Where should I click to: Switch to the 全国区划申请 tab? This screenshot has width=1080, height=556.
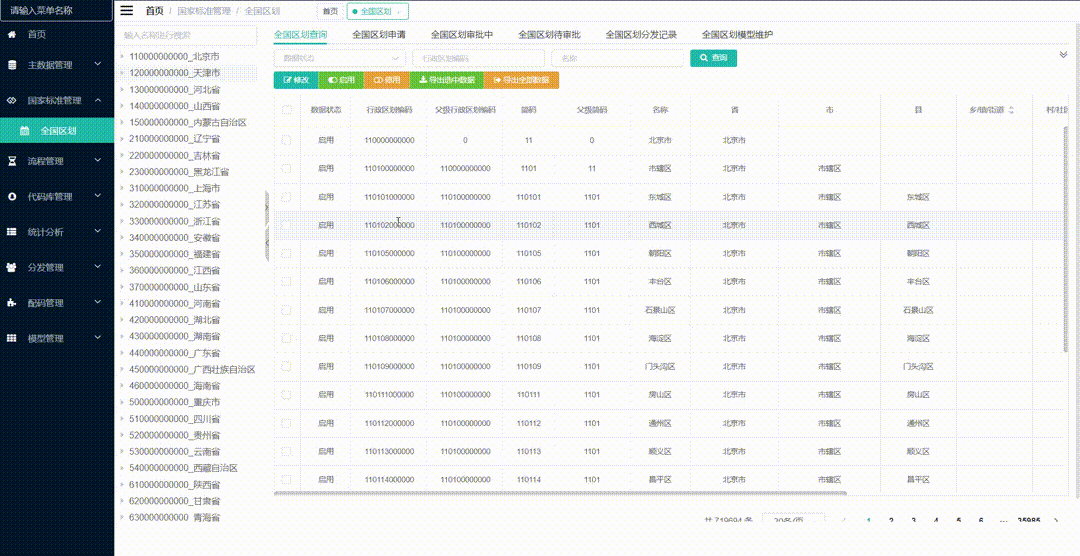tap(378, 34)
